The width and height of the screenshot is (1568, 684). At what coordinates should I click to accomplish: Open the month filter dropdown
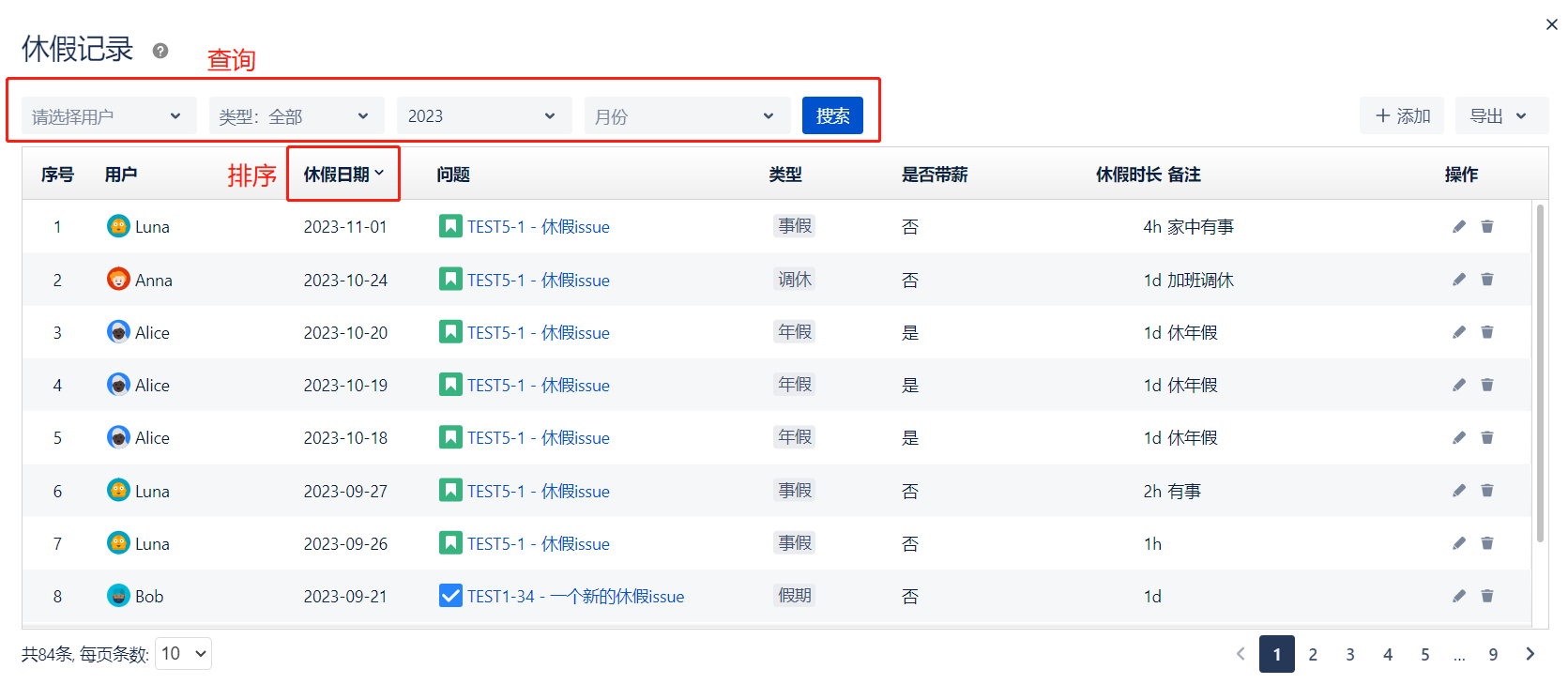tap(685, 116)
